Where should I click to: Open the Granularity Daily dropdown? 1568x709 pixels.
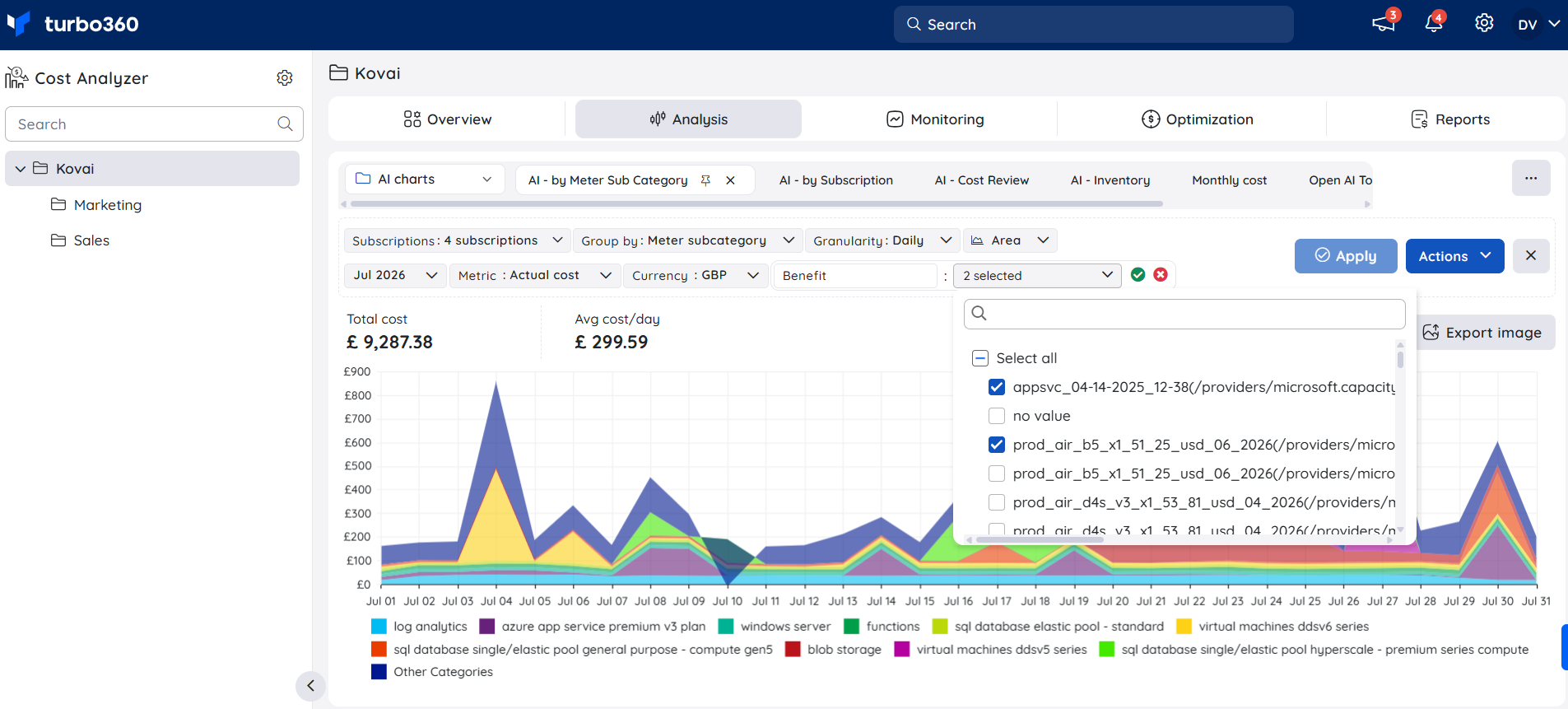[882, 240]
